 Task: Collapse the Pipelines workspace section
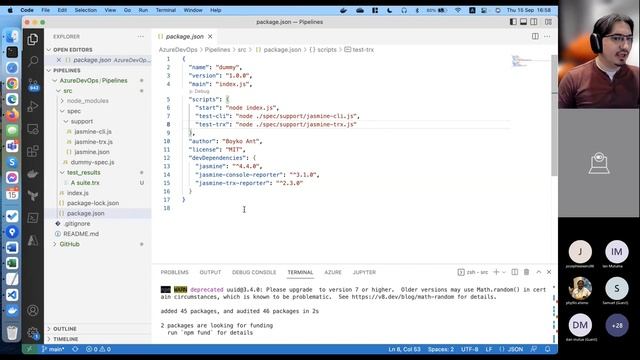click(x=67, y=70)
